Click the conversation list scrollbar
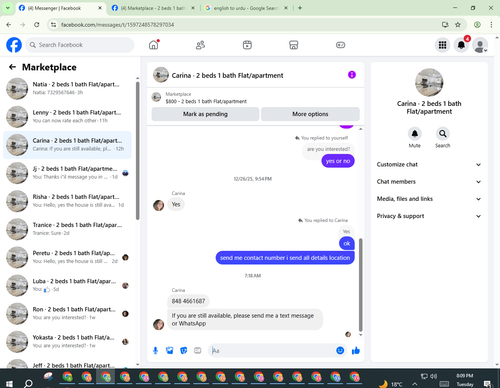 click(137, 151)
